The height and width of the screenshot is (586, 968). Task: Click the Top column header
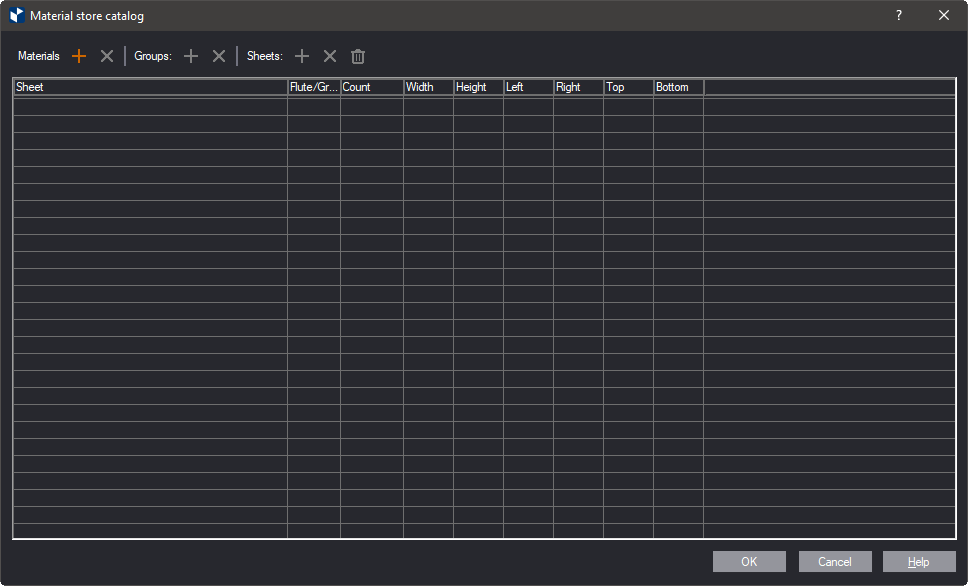click(628, 87)
